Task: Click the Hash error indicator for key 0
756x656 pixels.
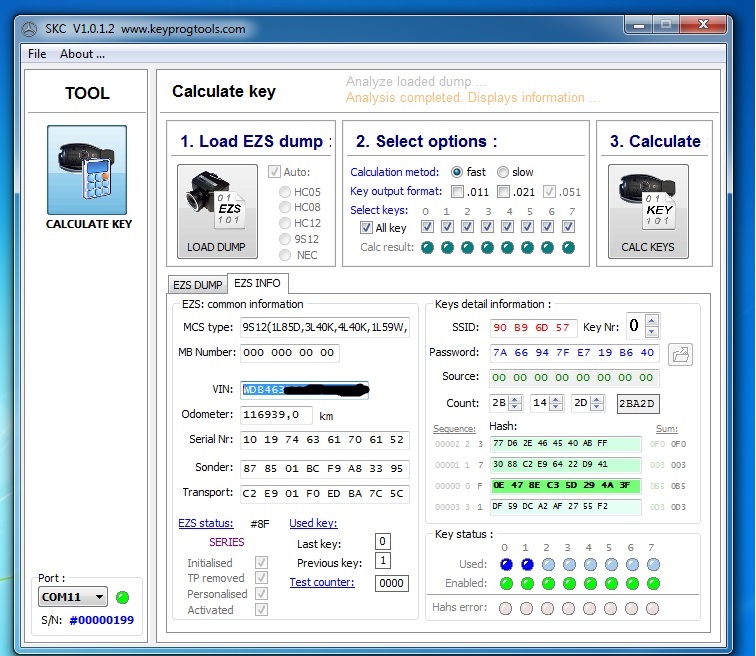Action: [506, 608]
